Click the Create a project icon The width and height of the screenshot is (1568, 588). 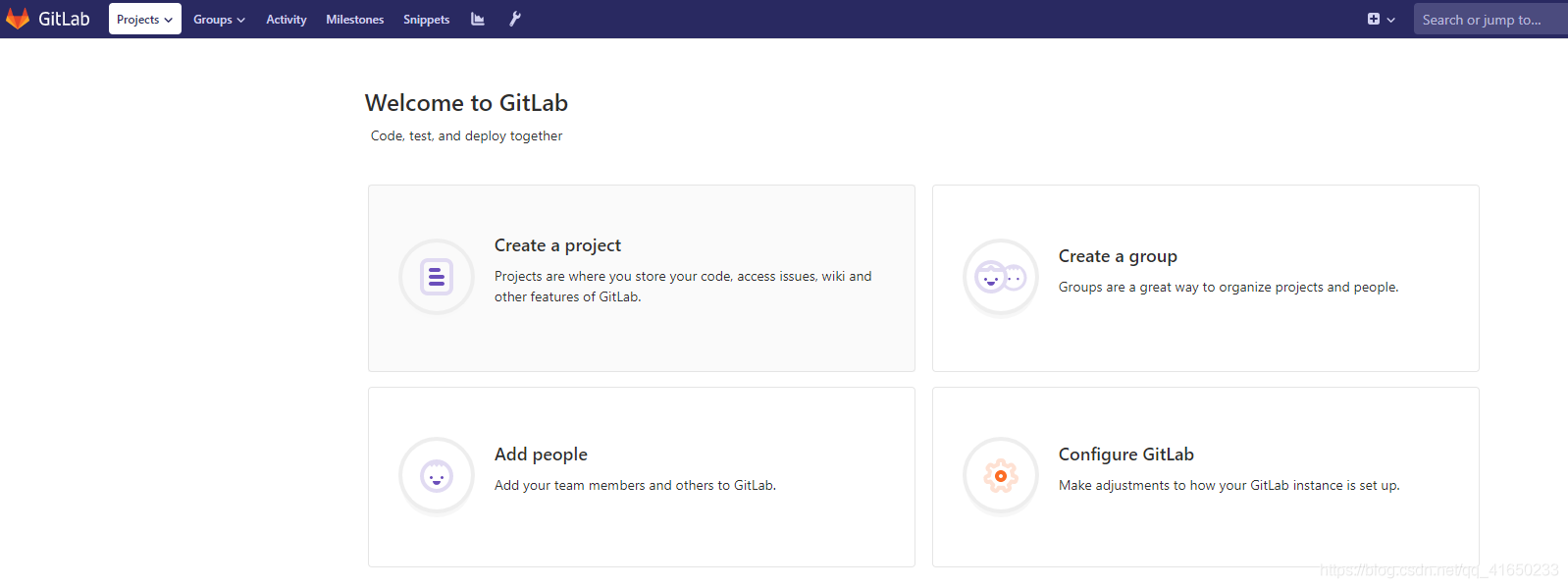pos(437,277)
